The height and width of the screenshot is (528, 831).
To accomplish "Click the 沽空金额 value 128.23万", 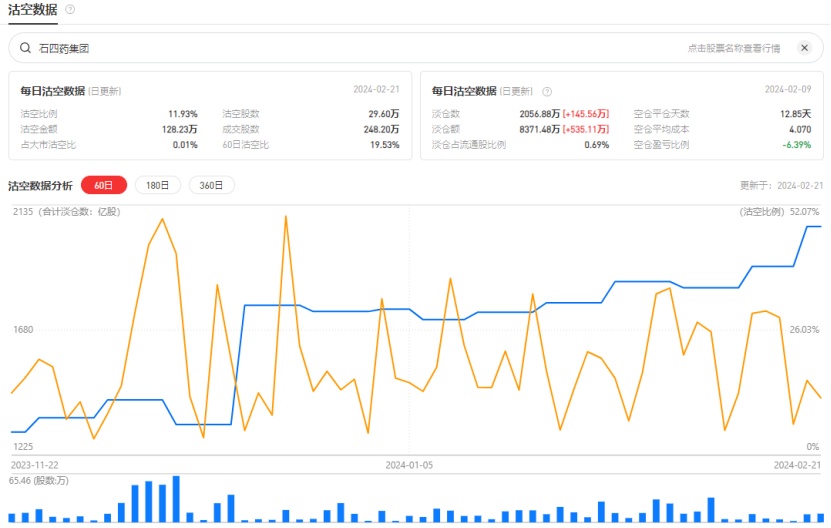I will point(180,129).
